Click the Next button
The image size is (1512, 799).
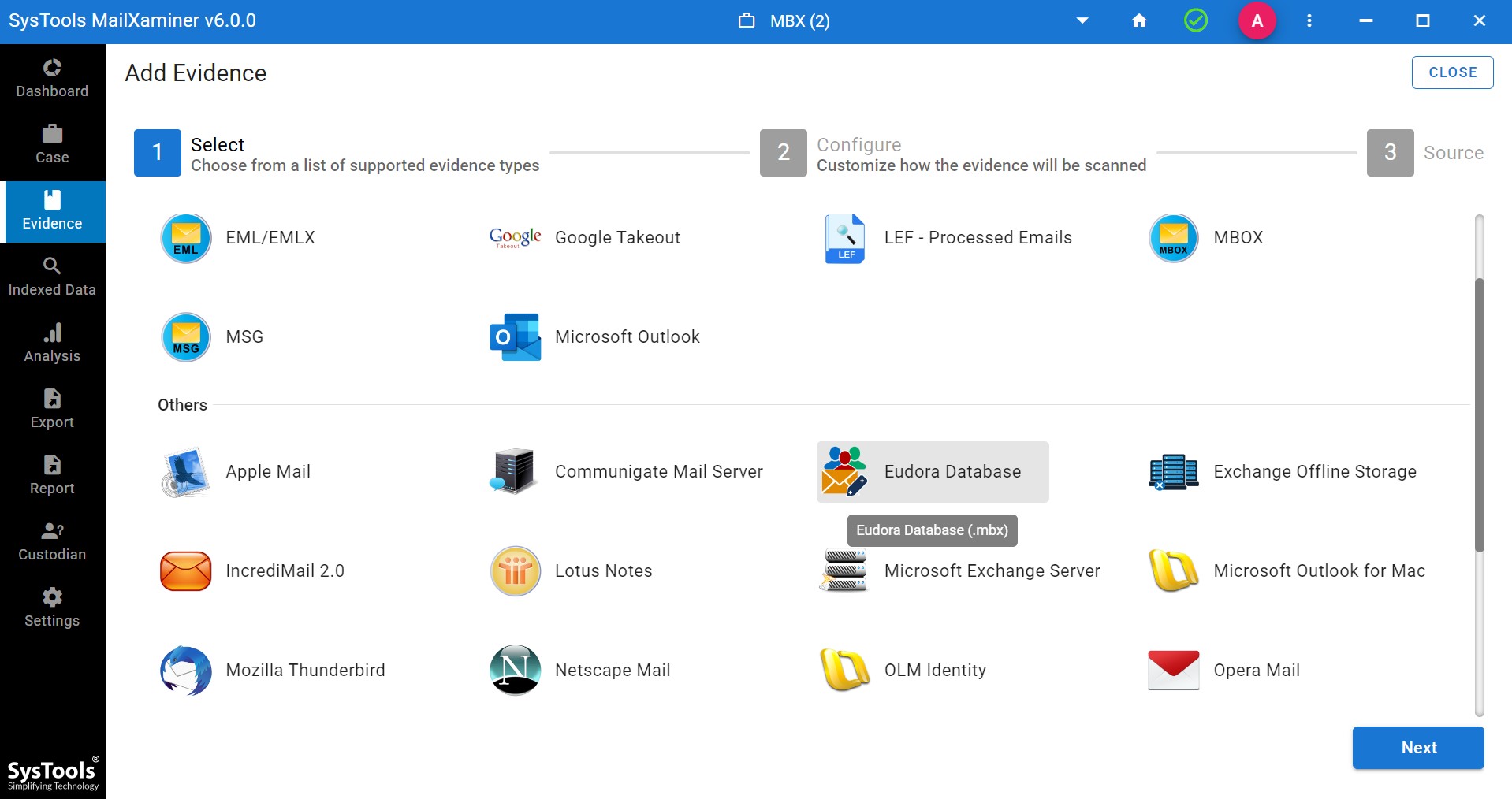[1418, 748]
